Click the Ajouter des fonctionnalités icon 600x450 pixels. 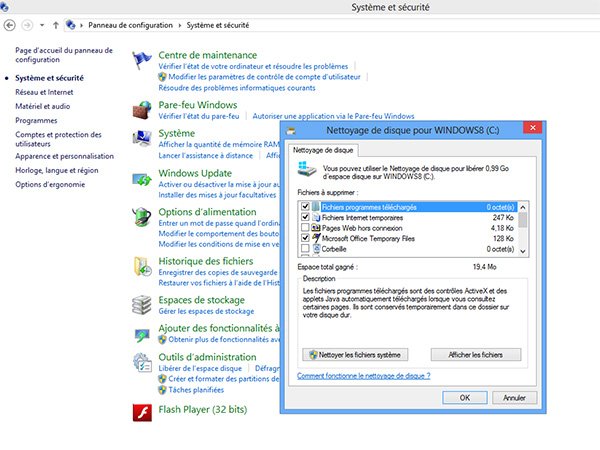tap(142, 336)
